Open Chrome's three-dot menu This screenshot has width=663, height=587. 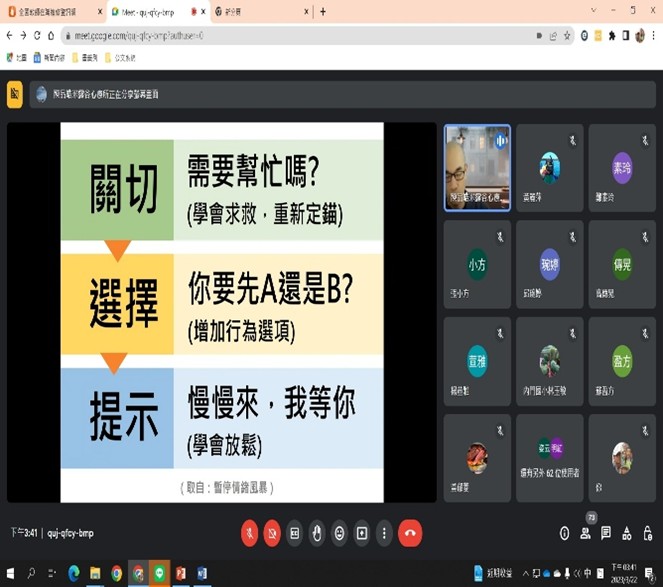coord(654,36)
